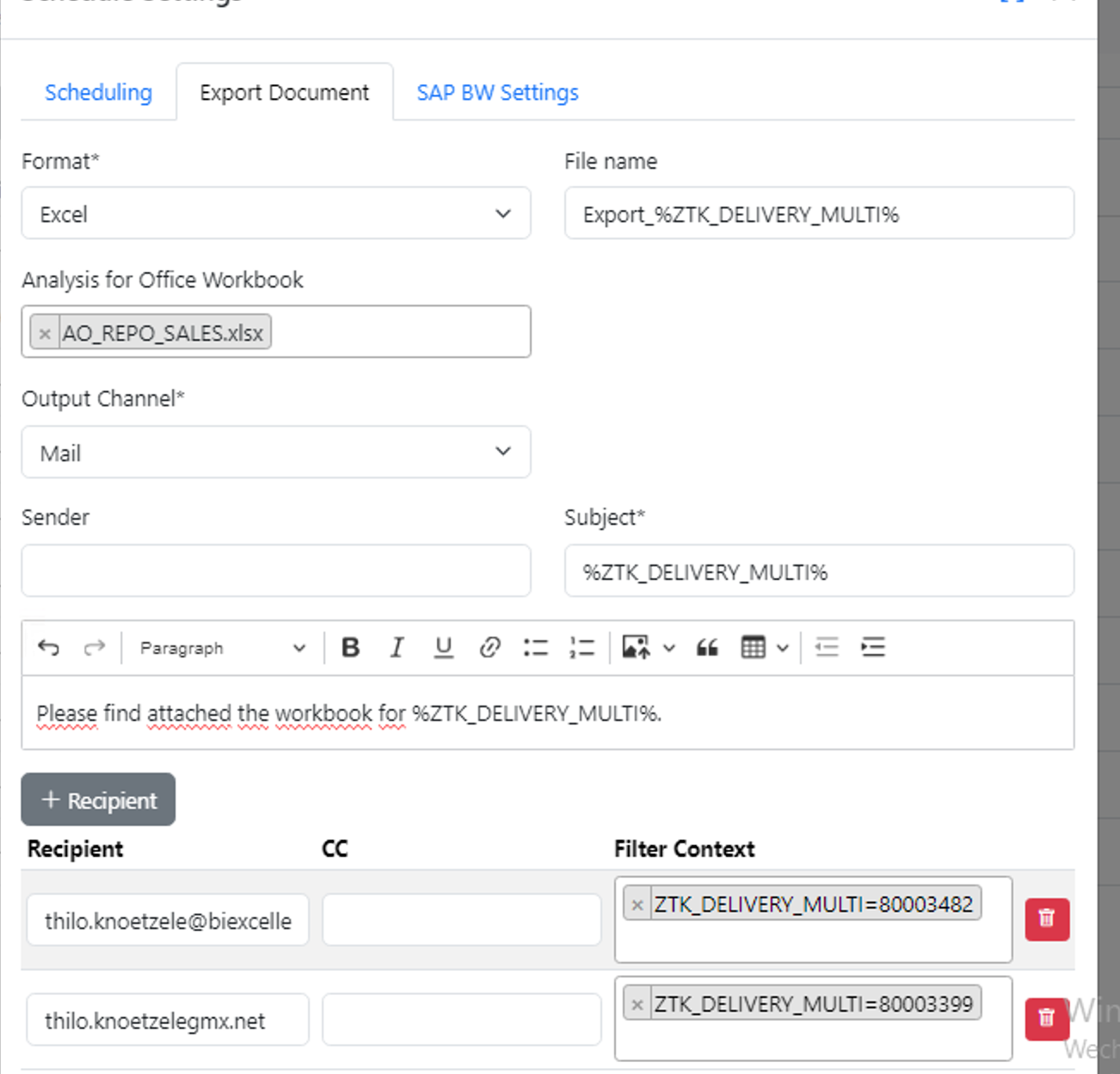Screen dimensions: 1120x1074
Task: Toggle bold formatting
Action: coord(350,647)
